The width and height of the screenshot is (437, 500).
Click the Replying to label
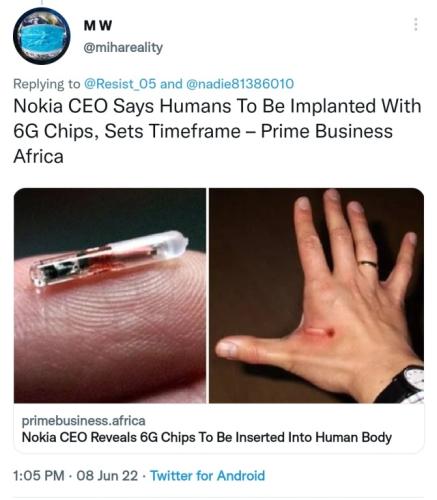pos(47,83)
